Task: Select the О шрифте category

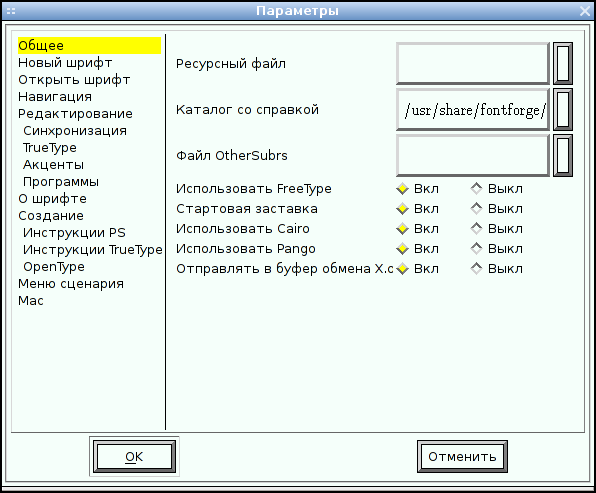Action: coord(52,199)
